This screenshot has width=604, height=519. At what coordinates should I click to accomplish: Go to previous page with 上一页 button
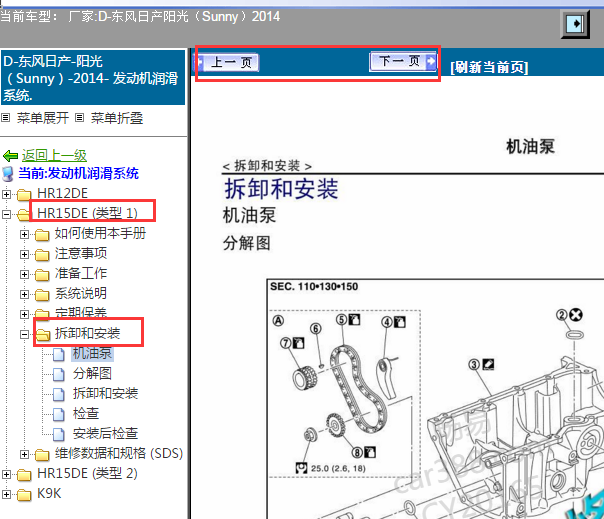(228, 62)
